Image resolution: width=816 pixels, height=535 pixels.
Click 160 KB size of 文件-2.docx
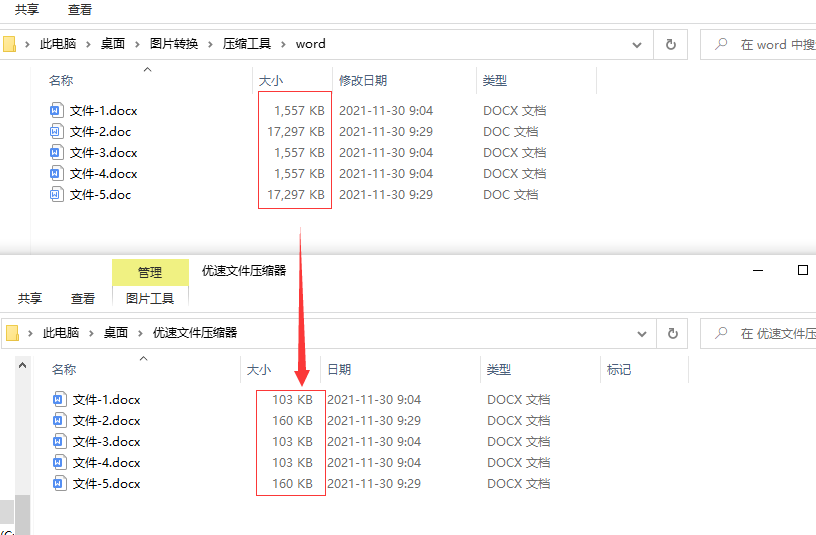pos(292,421)
